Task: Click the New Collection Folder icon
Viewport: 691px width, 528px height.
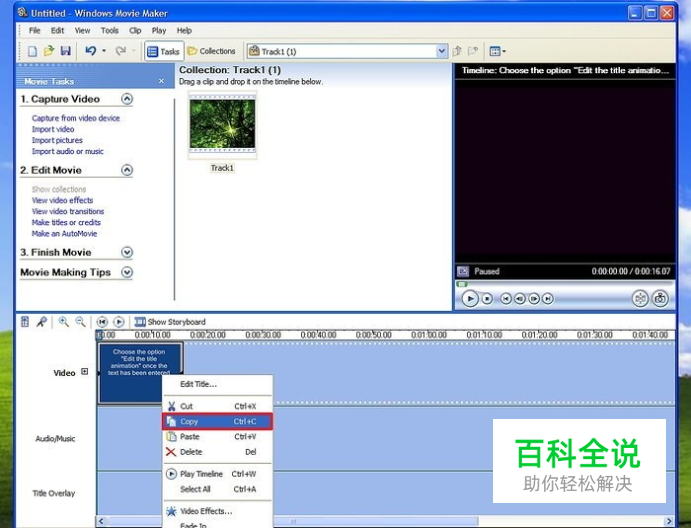Action: [x=473, y=51]
